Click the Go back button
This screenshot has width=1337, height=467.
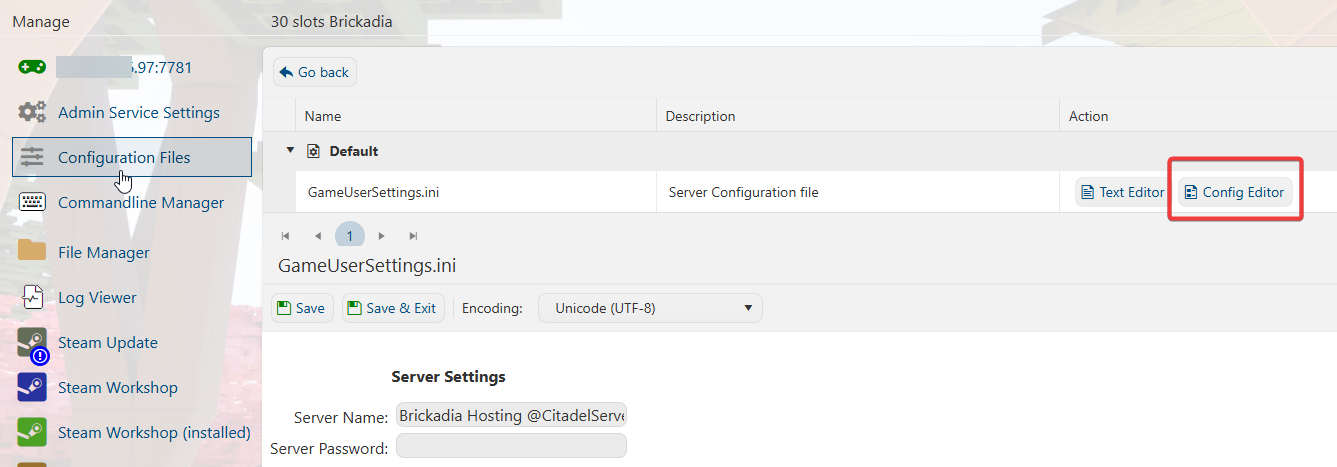click(315, 72)
